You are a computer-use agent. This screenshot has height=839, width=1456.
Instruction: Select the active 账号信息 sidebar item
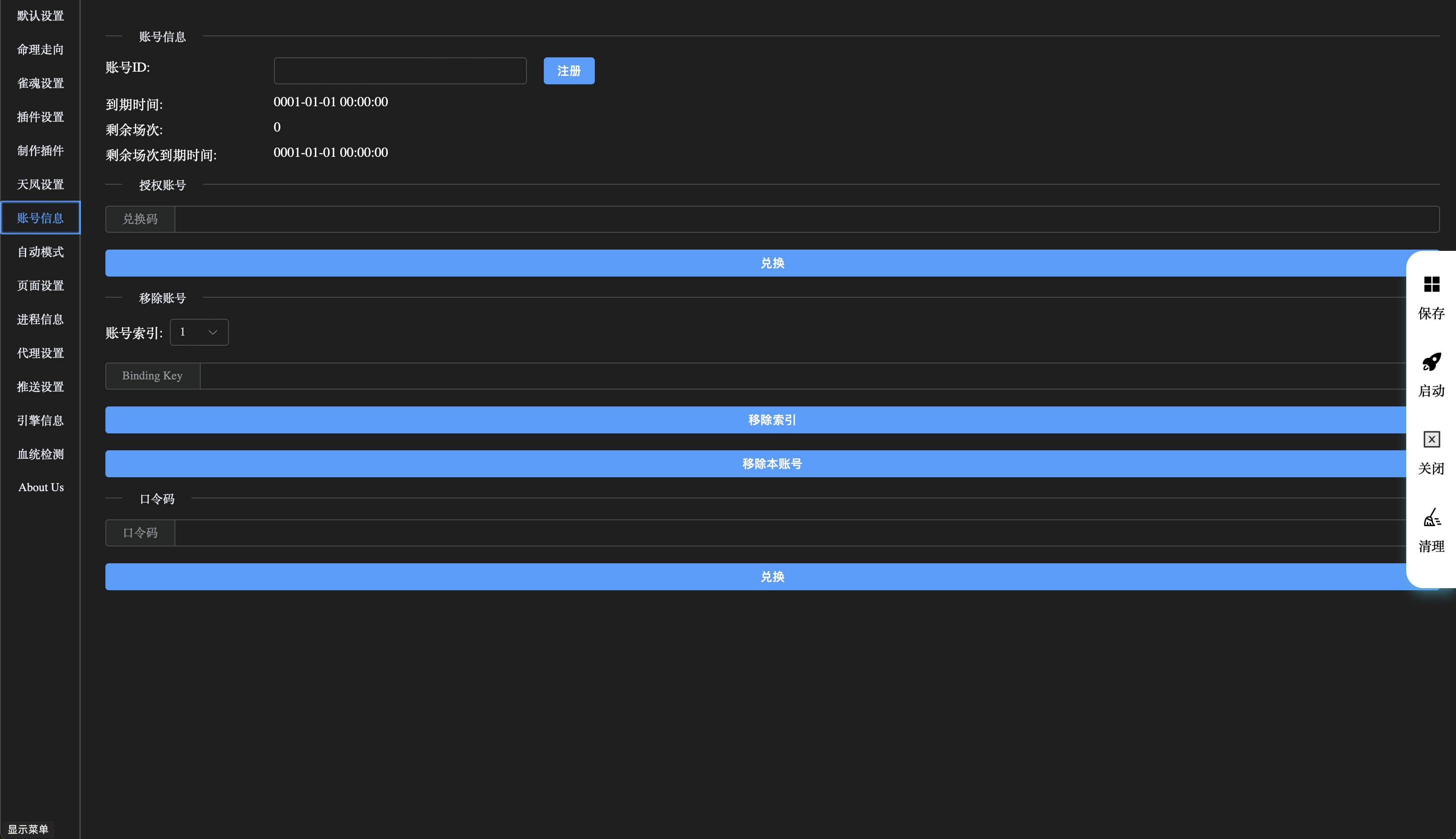pyautogui.click(x=40, y=218)
